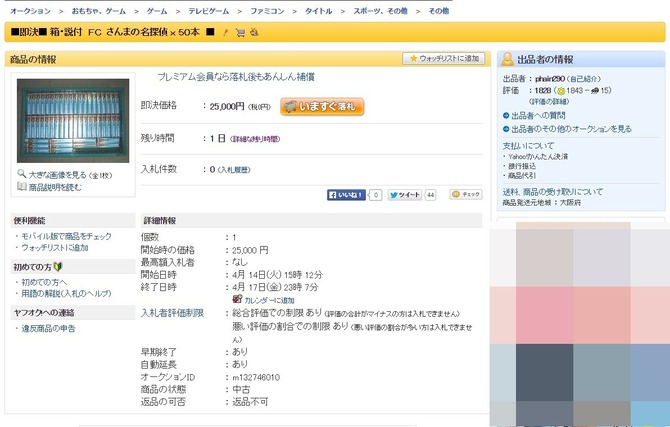The height and width of the screenshot is (427, 670).
Task: Click the Facebook like count 0 bubble
Action: (x=376, y=195)
